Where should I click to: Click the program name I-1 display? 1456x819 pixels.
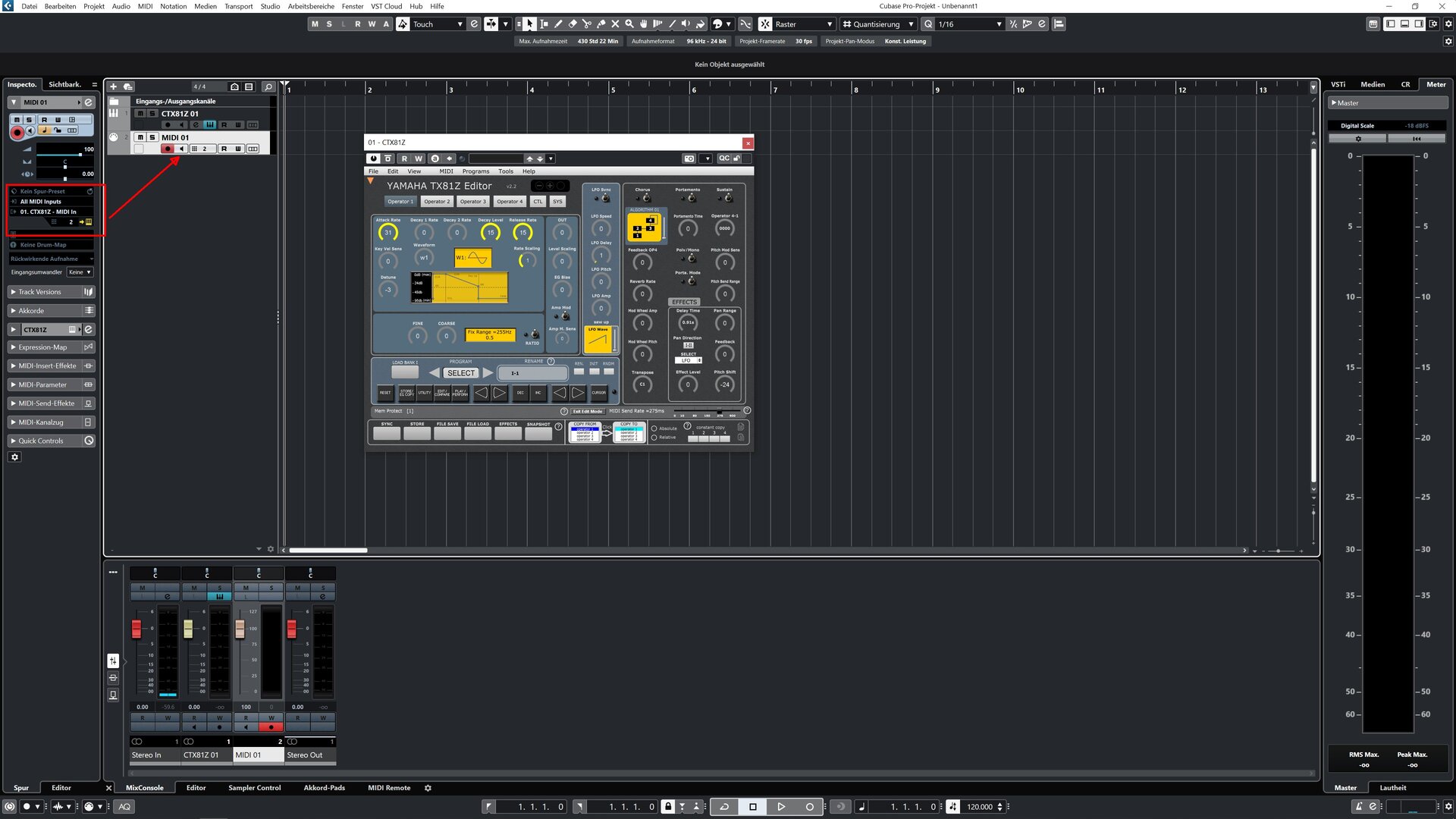[x=533, y=373]
